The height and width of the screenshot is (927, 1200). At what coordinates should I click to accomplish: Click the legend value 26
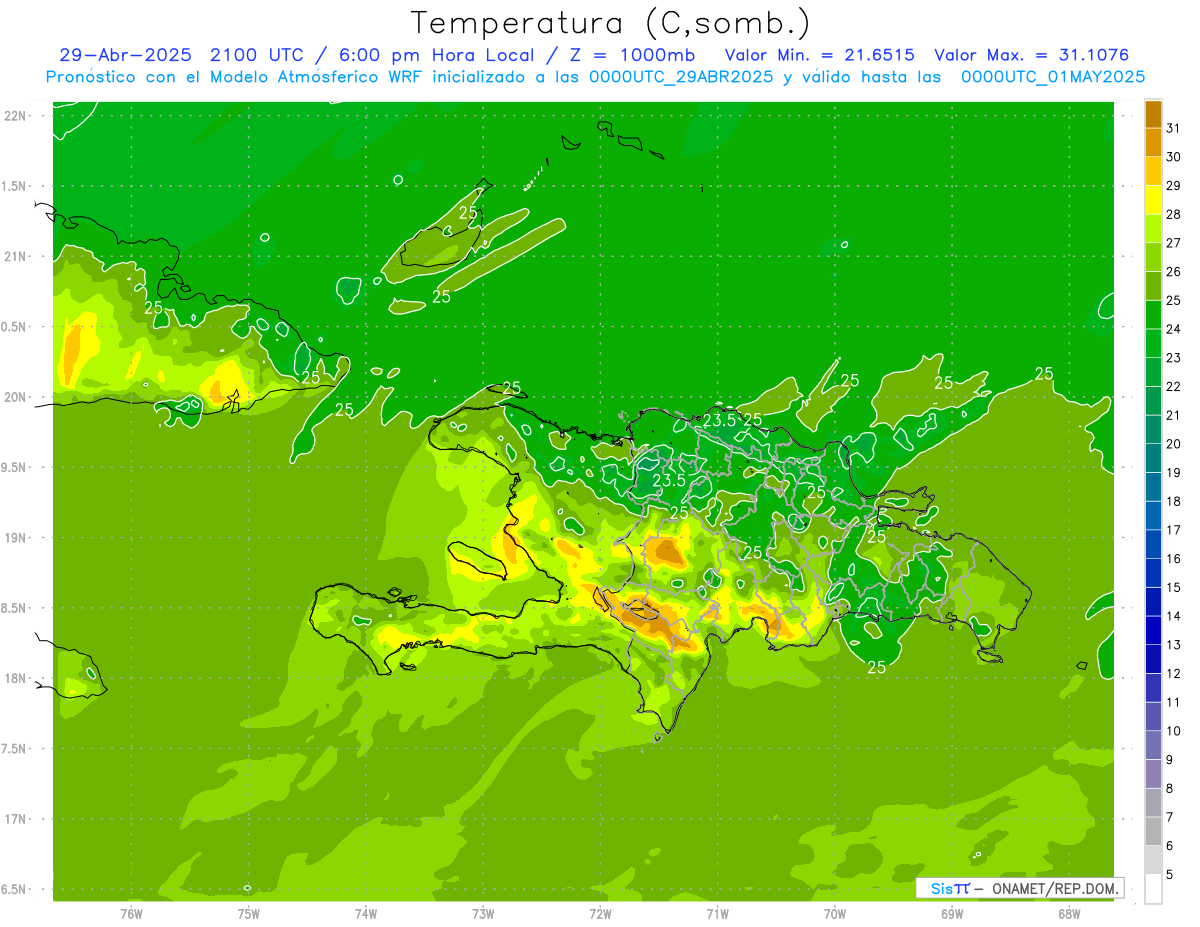[1173, 271]
